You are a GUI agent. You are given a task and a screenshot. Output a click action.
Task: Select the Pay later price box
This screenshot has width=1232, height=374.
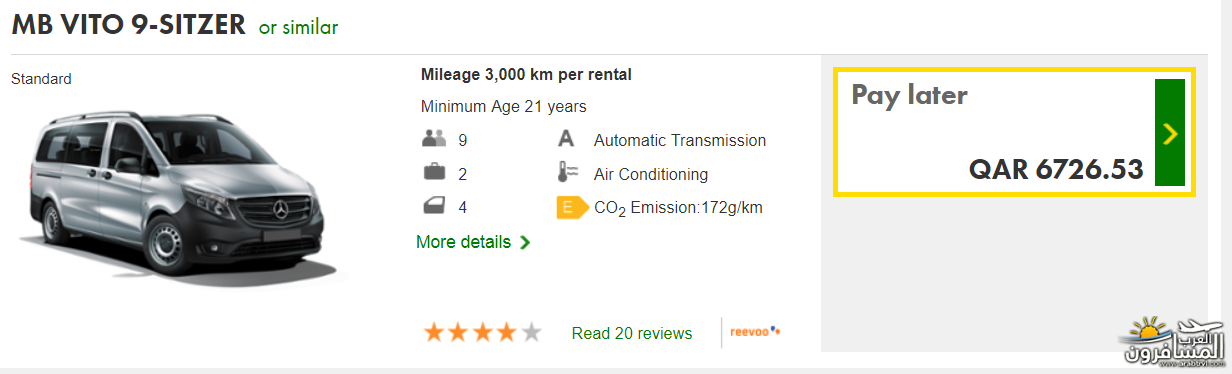pos(1014,133)
